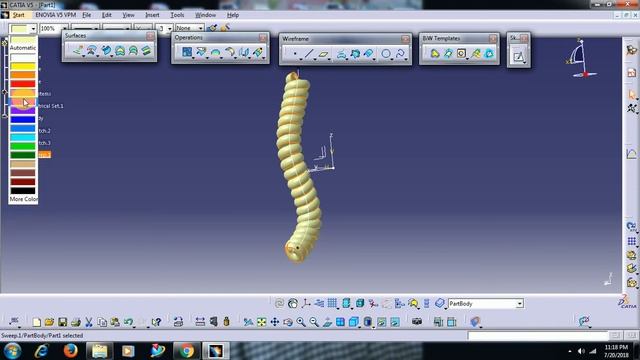Select the Plane tool in Wireframe toolbar
The width and height of the screenshot is (640, 360).
(x=323, y=54)
